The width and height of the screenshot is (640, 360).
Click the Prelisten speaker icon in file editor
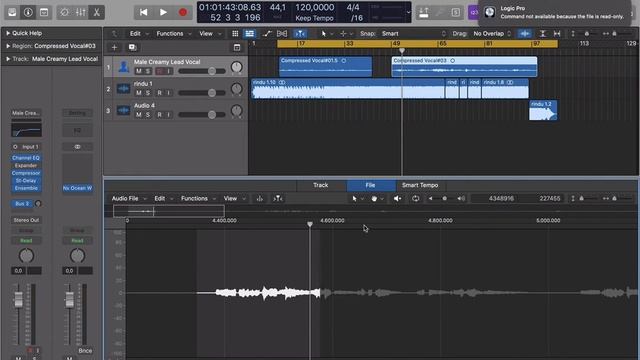pos(397,198)
